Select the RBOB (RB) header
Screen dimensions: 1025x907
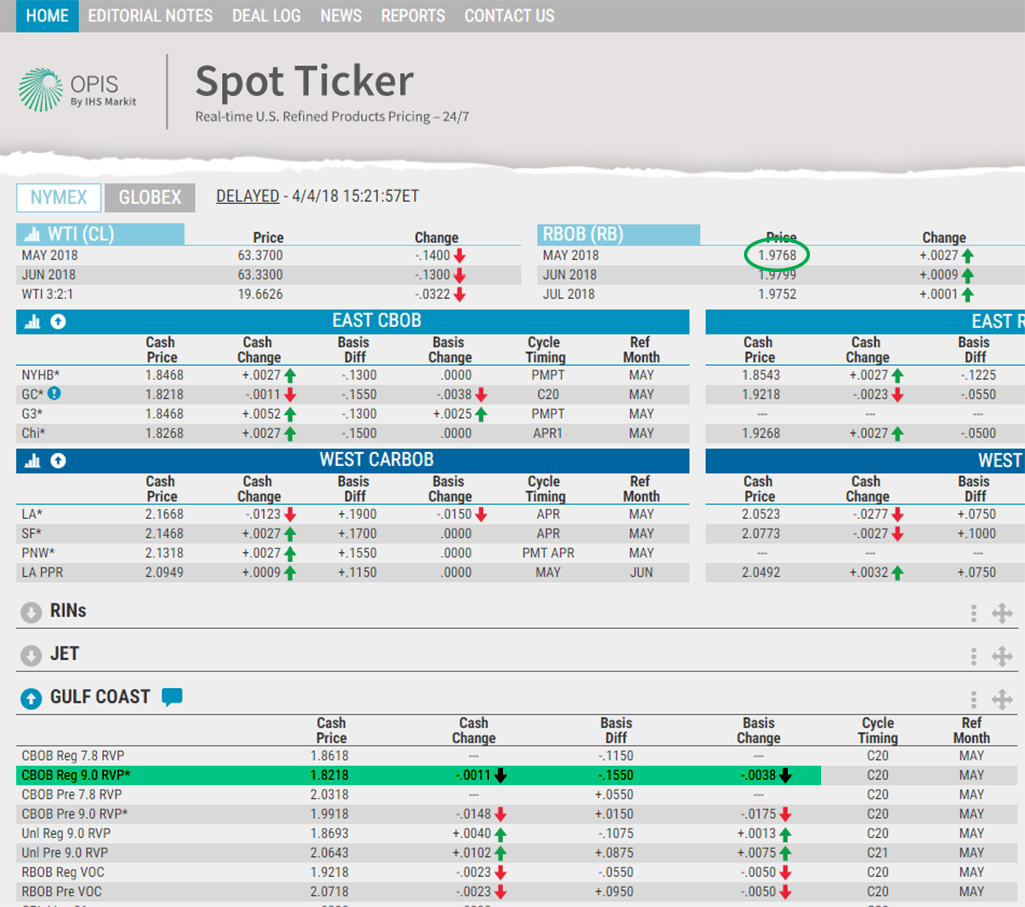618,234
